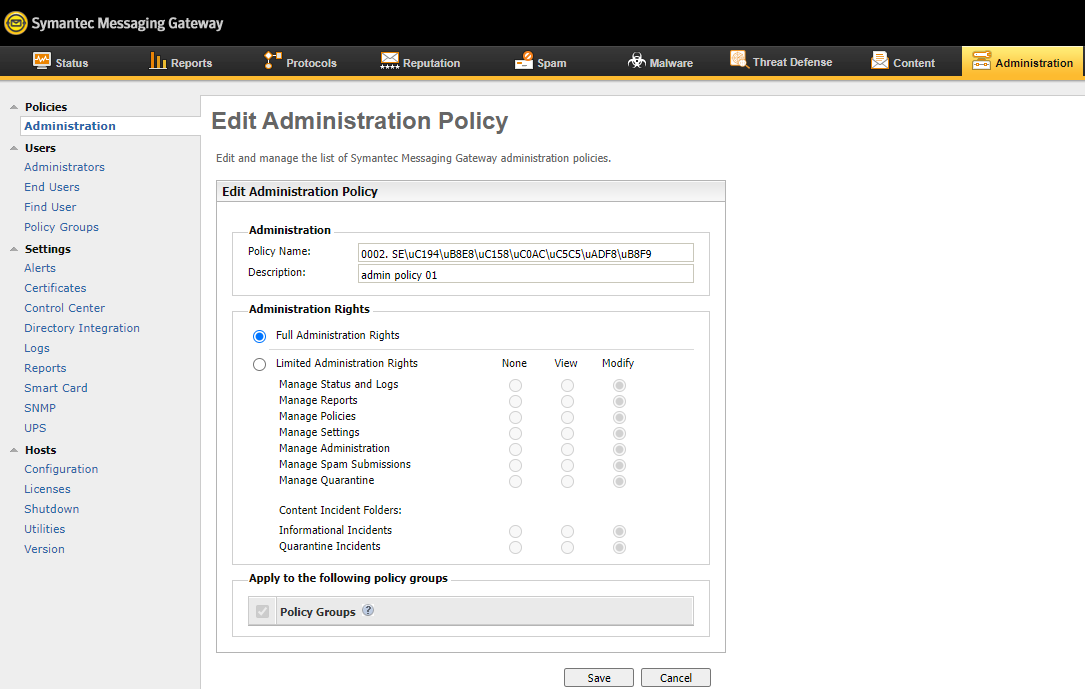Set Informational Incidents to View

tap(567, 531)
